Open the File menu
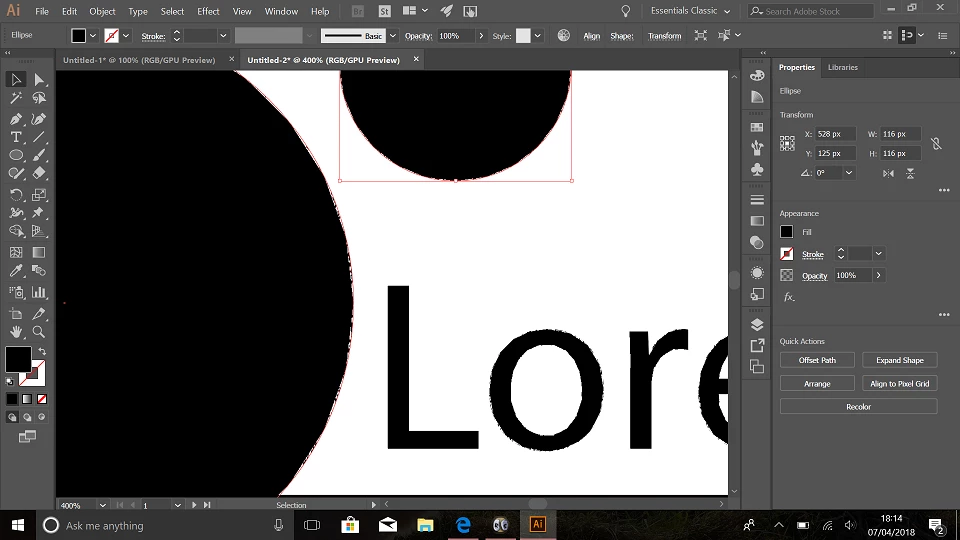Viewport: 960px width, 540px height. click(42, 11)
